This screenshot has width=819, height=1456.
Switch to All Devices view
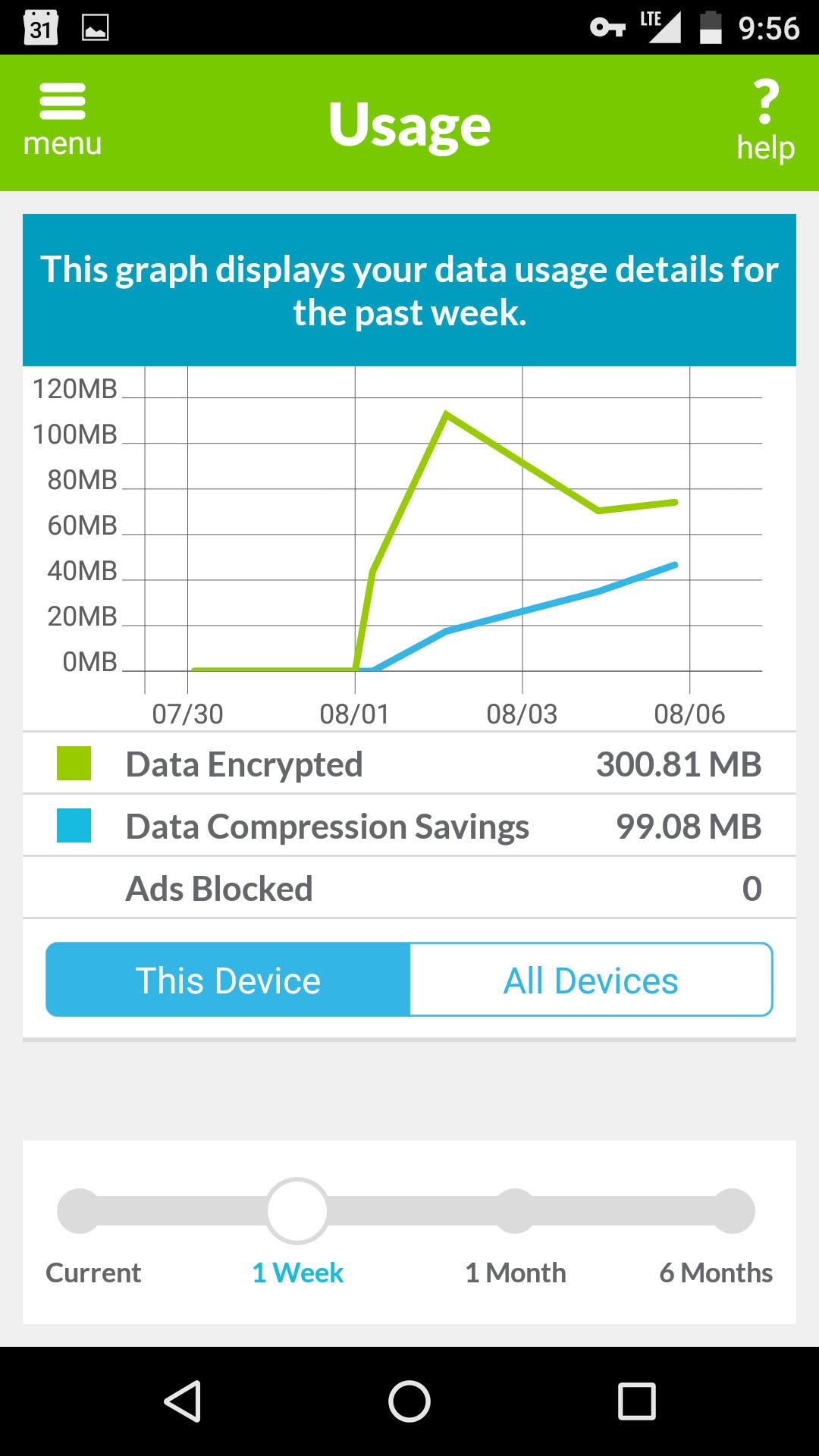(x=591, y=980)
